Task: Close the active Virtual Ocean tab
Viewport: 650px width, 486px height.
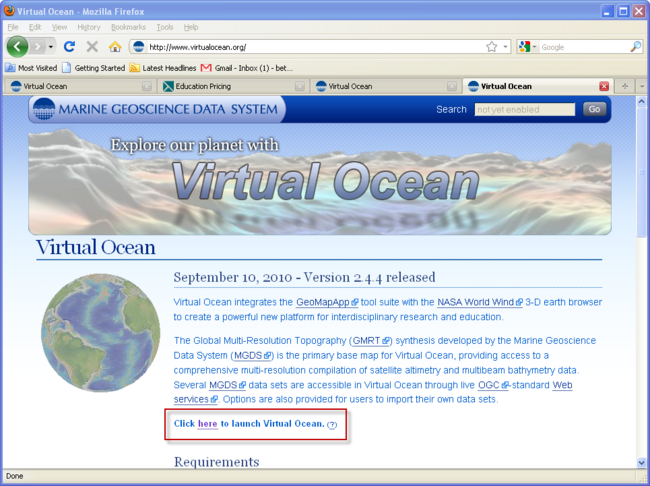Action: coord(603,87)
